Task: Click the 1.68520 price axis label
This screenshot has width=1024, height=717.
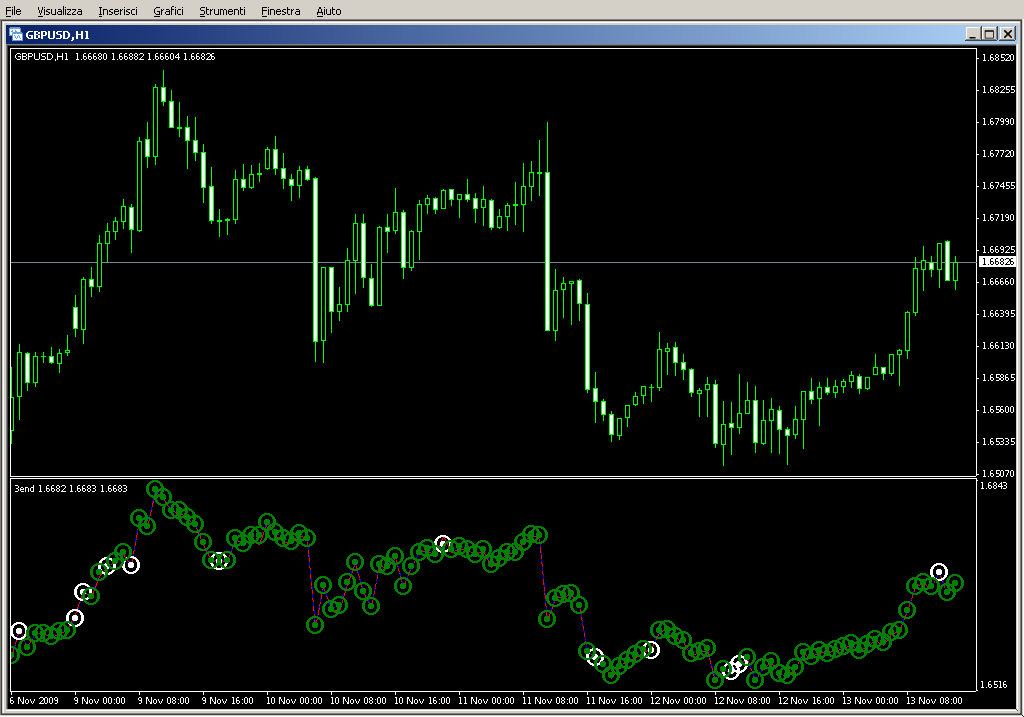Action: click(999, 57)
